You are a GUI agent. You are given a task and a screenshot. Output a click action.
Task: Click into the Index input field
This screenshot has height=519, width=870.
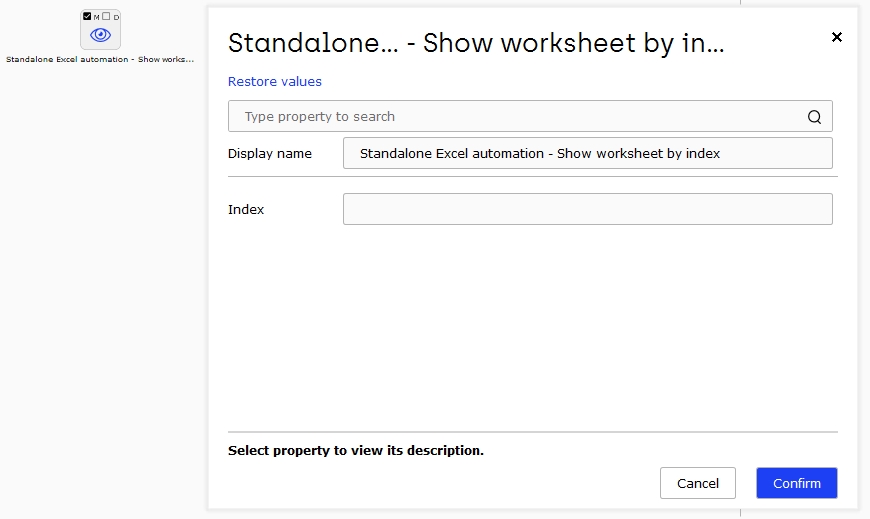click(x=588, y=209)
